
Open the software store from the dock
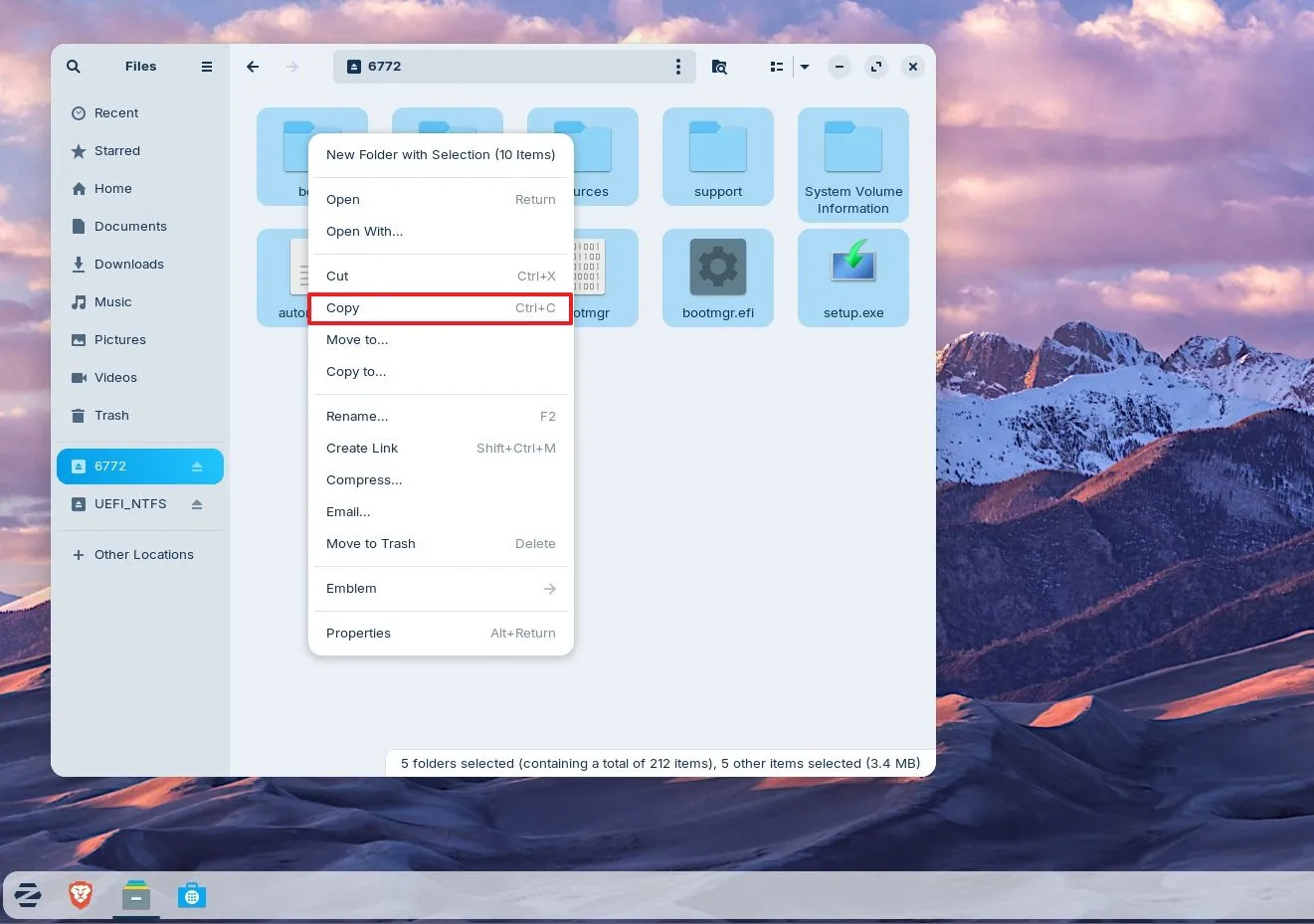pos(191,894)
